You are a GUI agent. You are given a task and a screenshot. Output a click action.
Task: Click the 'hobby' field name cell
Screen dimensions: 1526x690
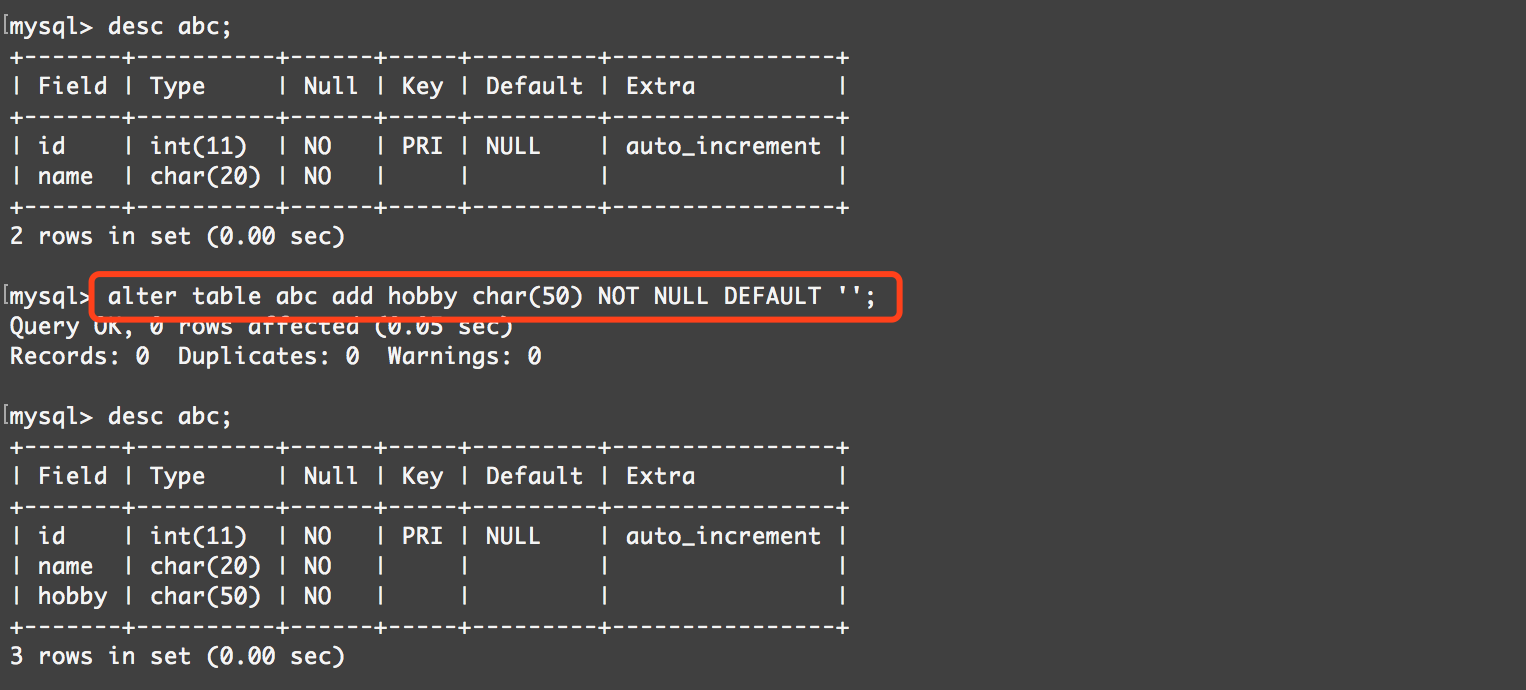tap(72, 597)
